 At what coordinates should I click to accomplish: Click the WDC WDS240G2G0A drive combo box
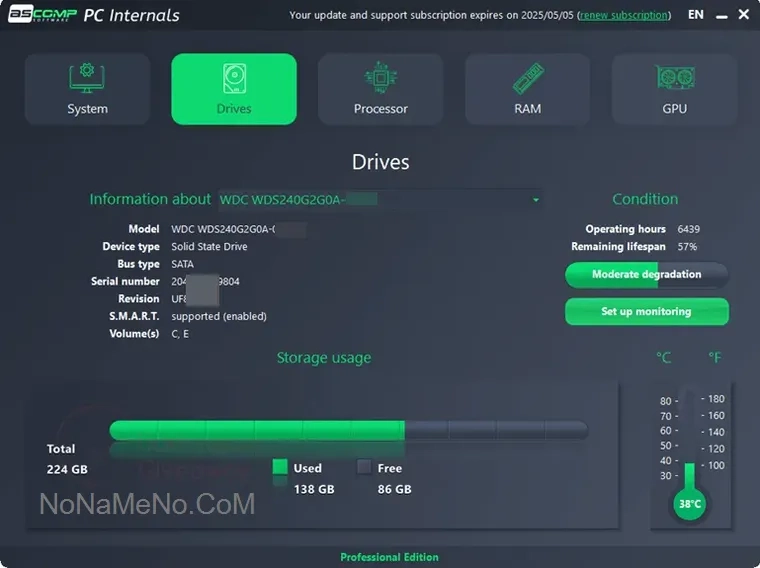[380, 200]
